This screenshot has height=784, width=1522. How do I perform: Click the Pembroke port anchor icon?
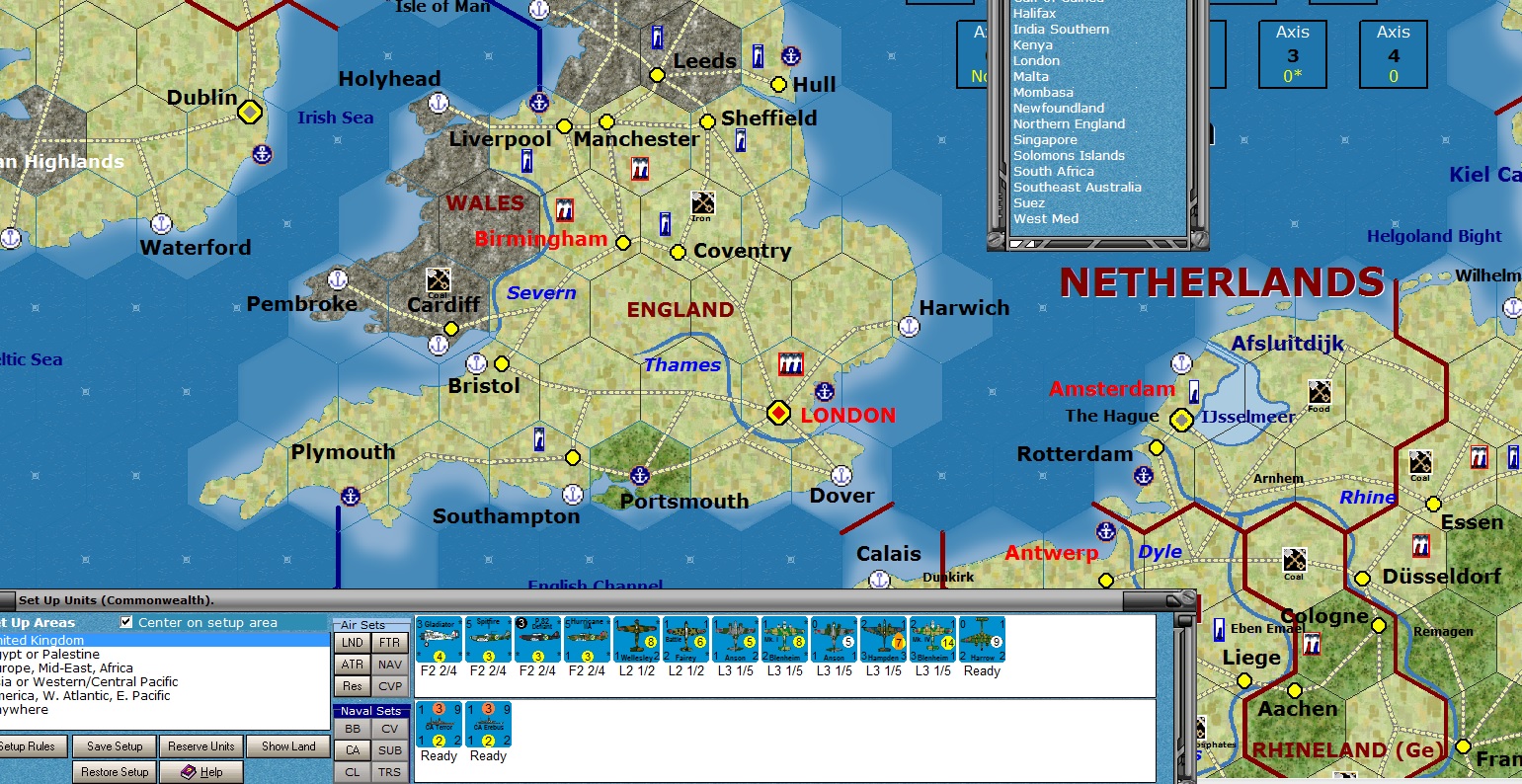(x=338, y=279)
